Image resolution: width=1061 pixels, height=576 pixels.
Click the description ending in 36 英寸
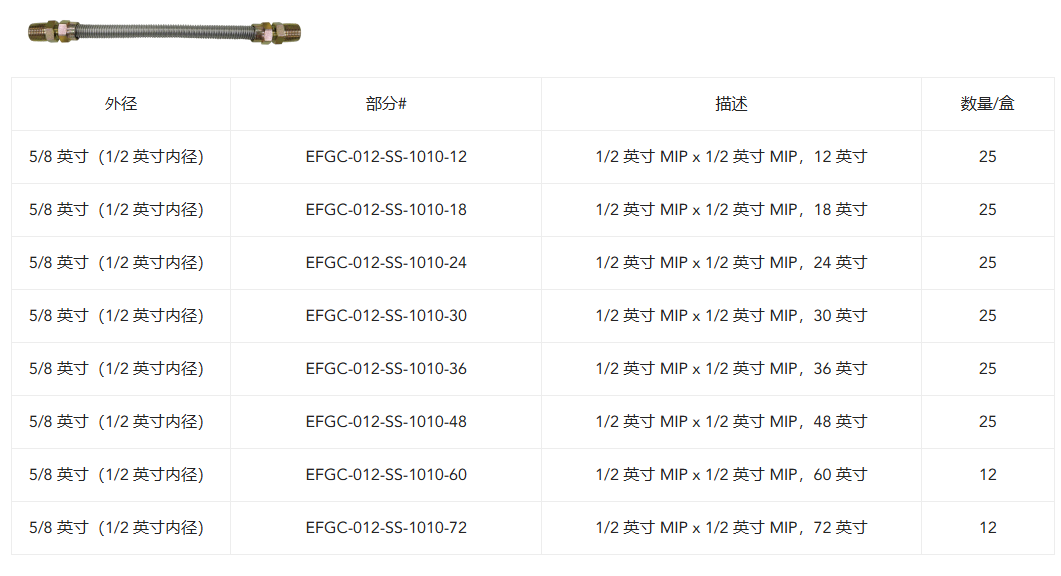731,369
